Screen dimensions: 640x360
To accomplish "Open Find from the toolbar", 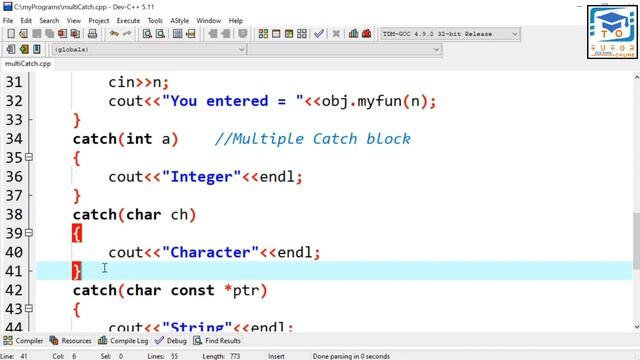I will [x=147, y=34].
